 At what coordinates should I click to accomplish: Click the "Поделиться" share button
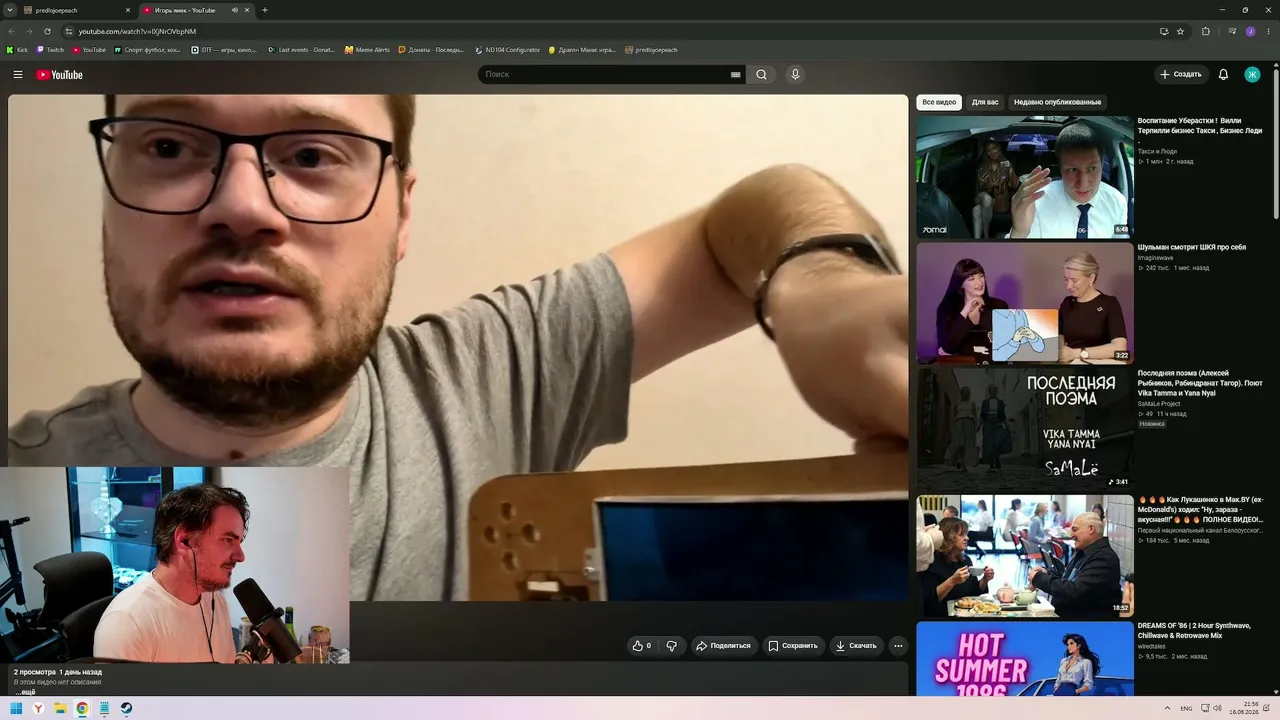723,646
